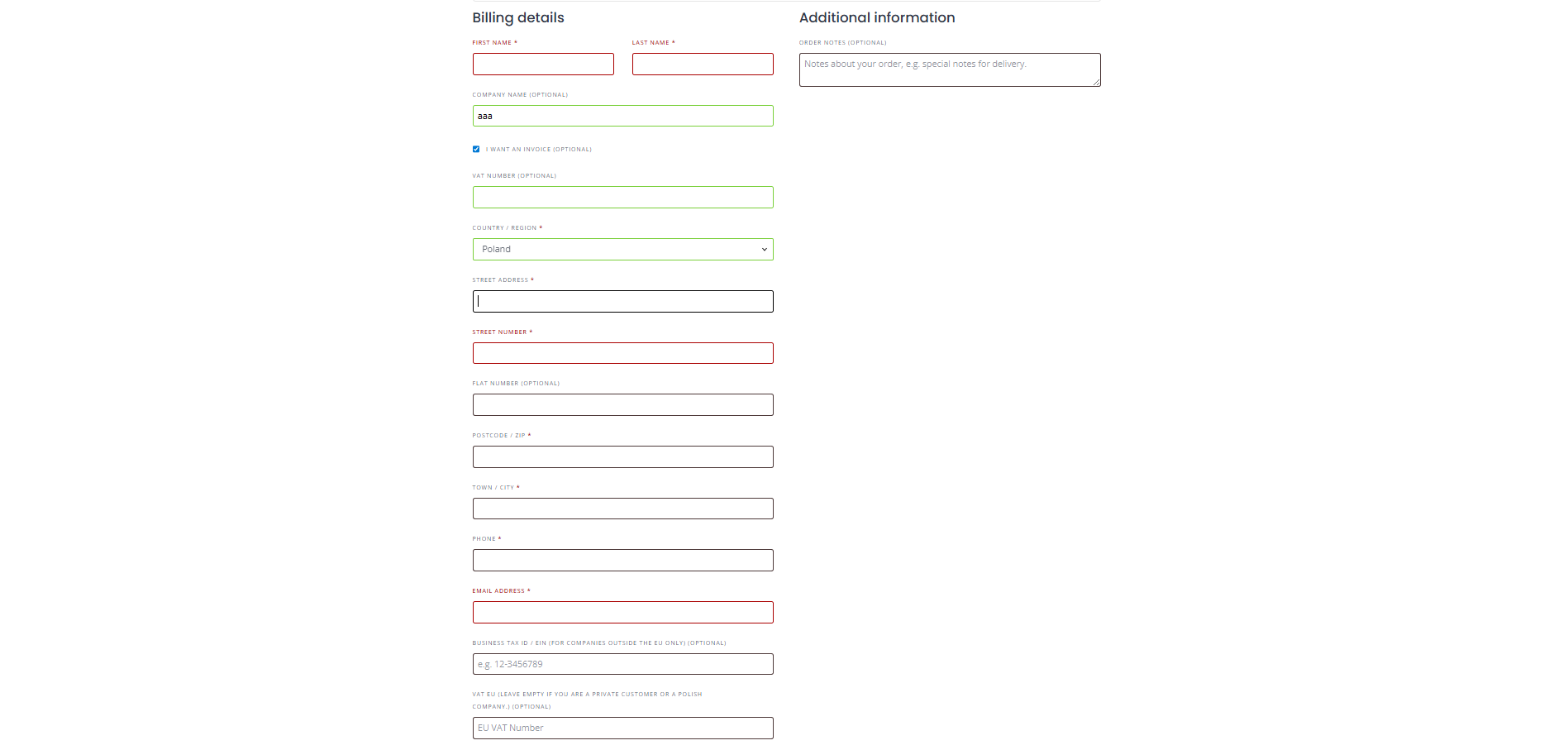
Task: Click the 'I want an invoice' label text
Action: pos(538,150)
